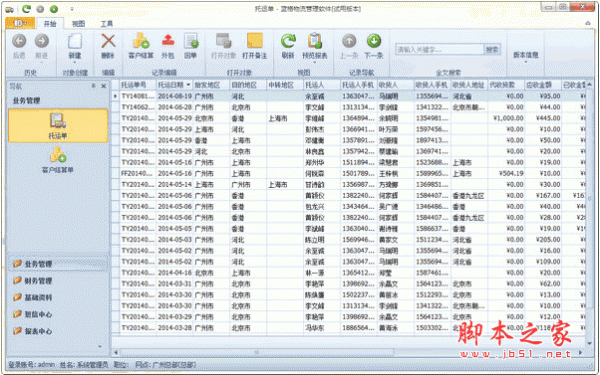The width and height of the screenshot is (600, 375).
Task: Select the row dated 2014-05-14
Action: (348, 184)
